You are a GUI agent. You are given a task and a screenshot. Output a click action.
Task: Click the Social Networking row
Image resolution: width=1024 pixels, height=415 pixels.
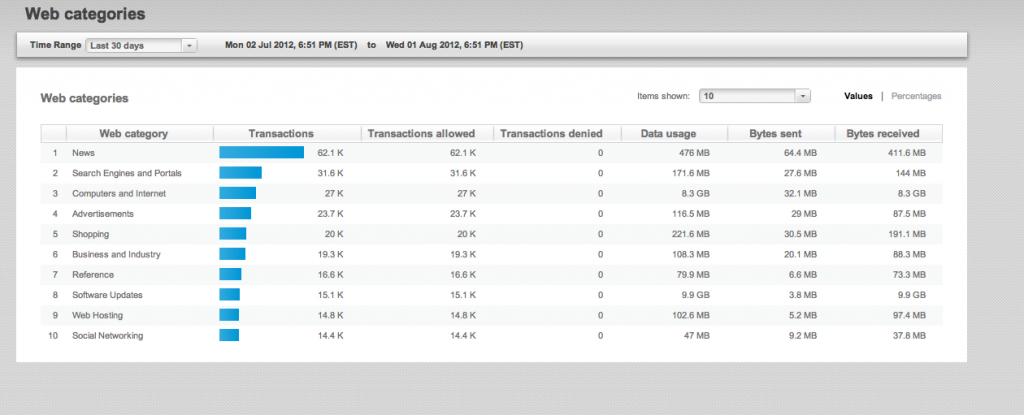(x=107, y=336)
